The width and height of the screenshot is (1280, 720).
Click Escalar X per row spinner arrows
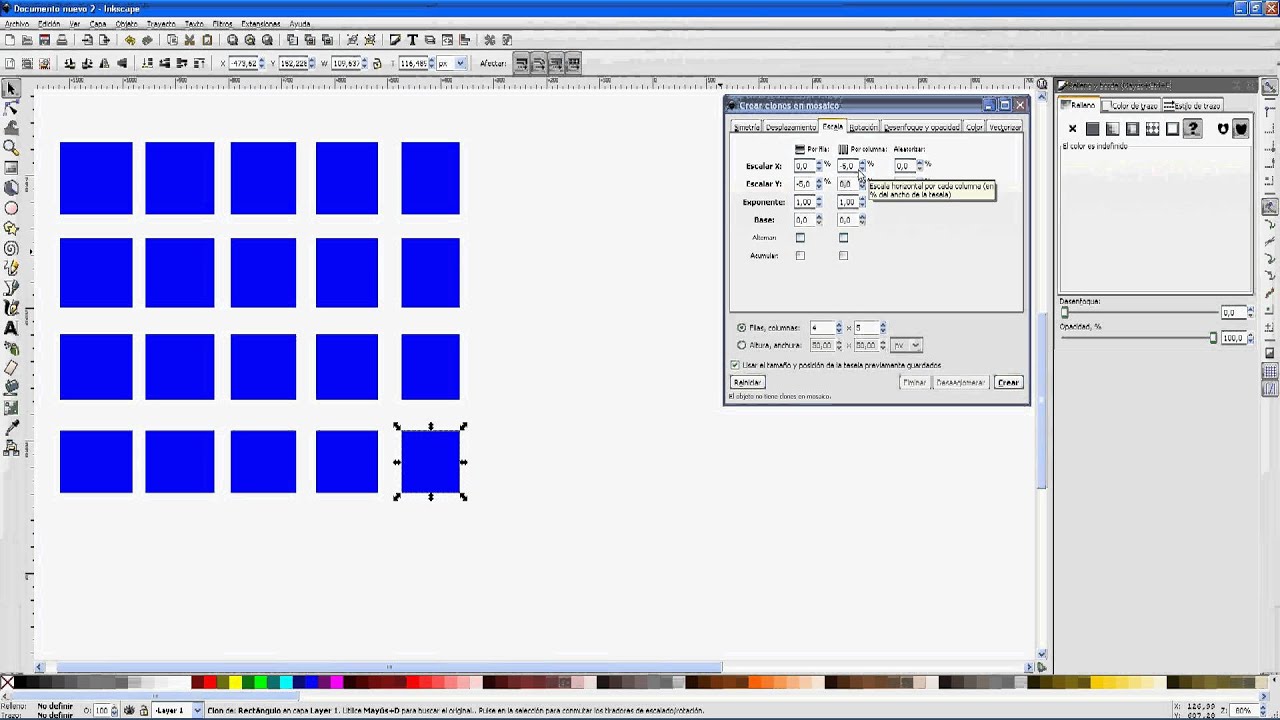tap(819, 166)
